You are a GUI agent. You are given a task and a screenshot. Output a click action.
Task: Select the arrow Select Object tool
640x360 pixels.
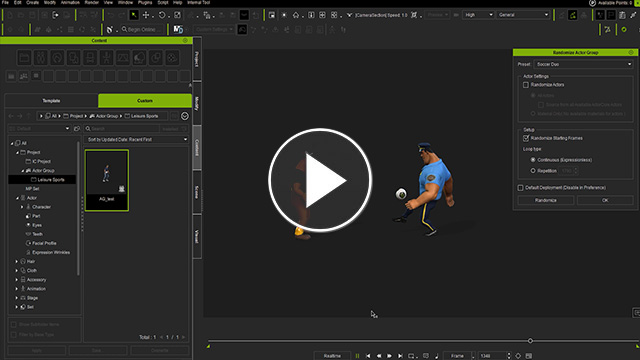pos(134,15)
